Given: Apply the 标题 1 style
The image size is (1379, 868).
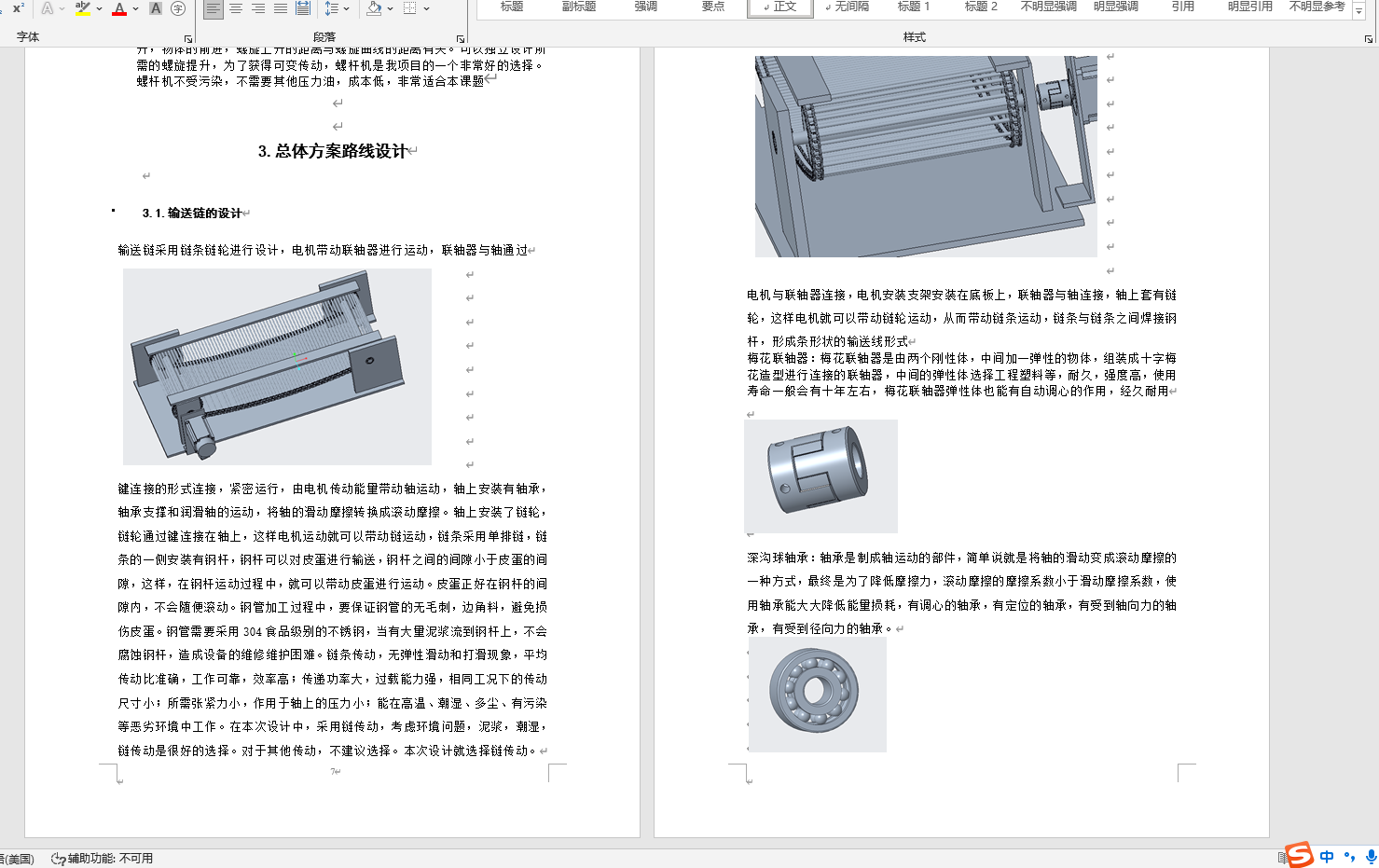Looking at the screenshot, I should (x=915, y=7).
